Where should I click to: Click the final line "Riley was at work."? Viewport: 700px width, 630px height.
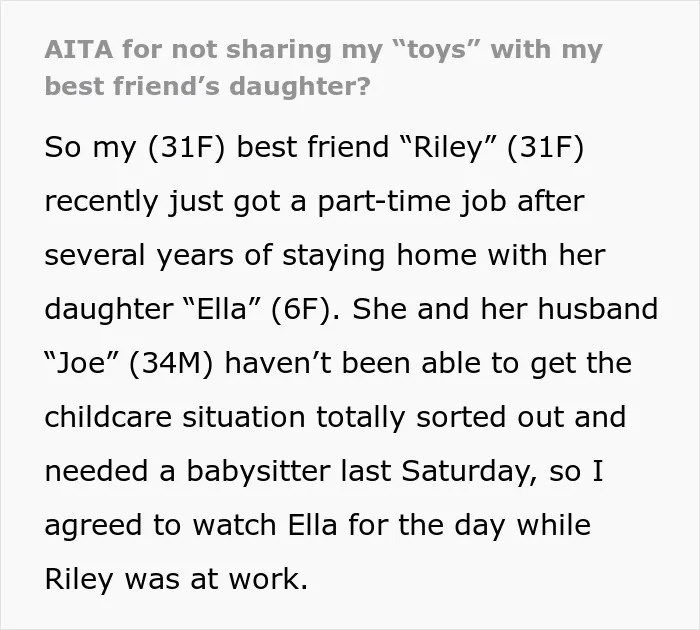coord(176,579)
